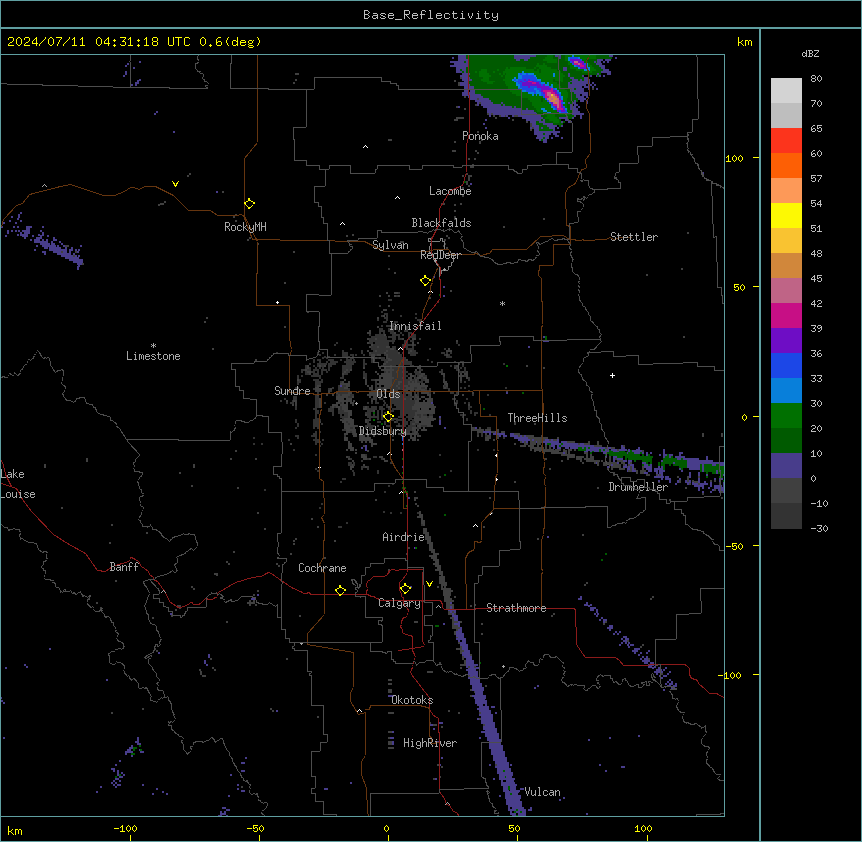Select the 65 dBZ red legend swatch
The image size is (862, 842).
(786, 141)
